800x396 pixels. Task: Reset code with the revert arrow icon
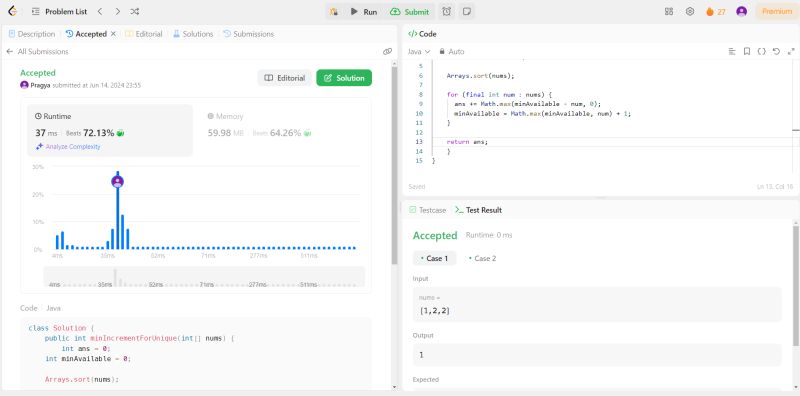[x=776, y=52]
